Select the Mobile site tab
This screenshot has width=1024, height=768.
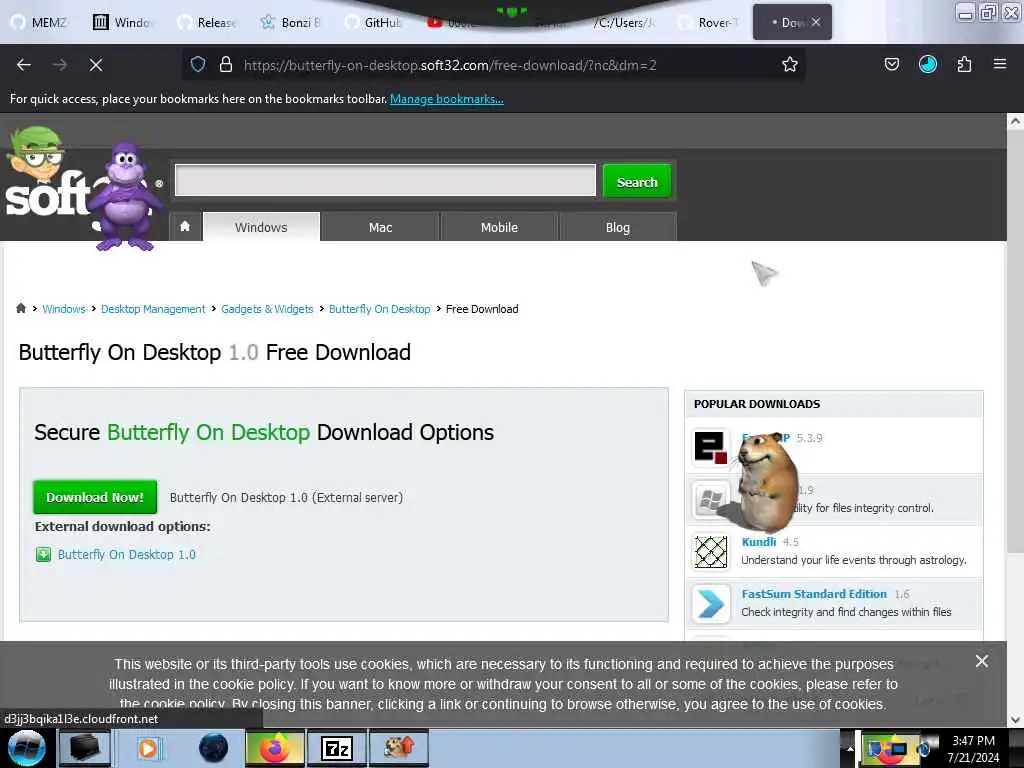coord(499,227)
